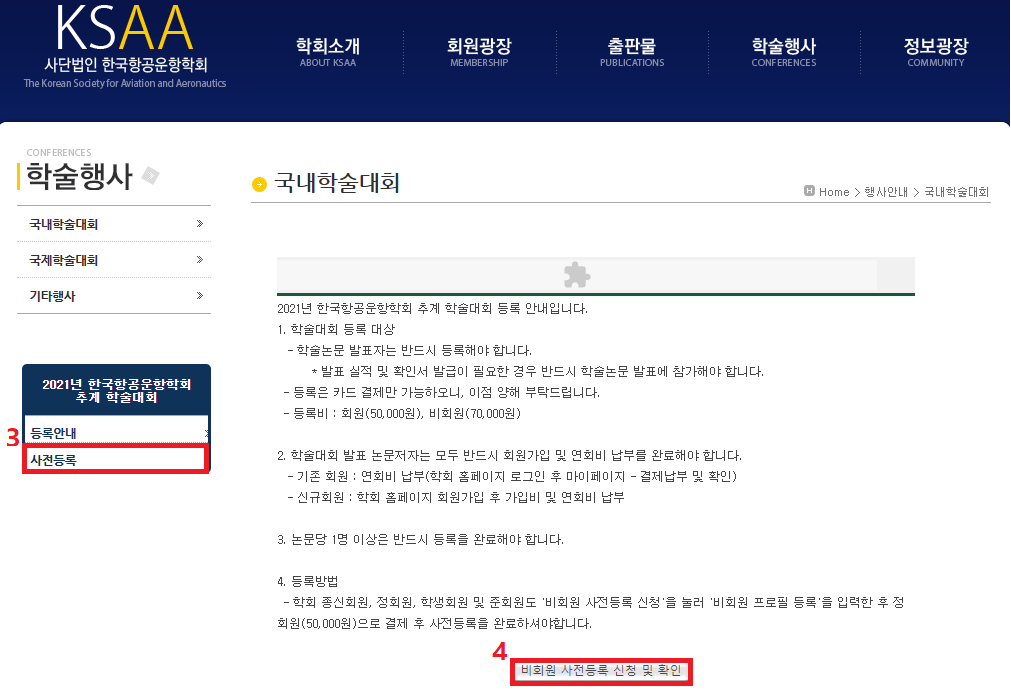Expand the 기타행사 sidebar arrow
The width and height of the screenshot is (1011, 690).
click(x=200, y=296)
